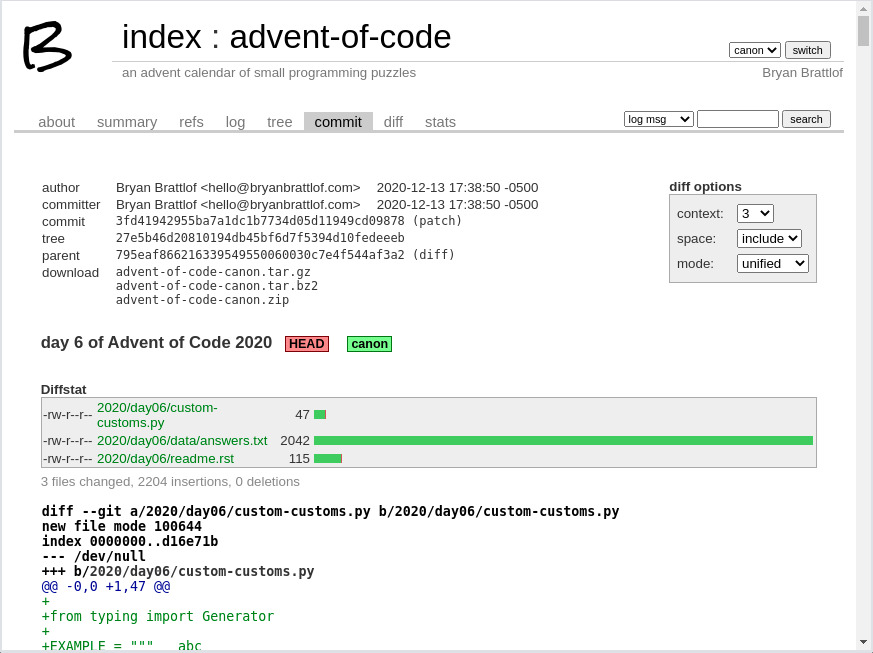Click the search button

click(805, 118)
